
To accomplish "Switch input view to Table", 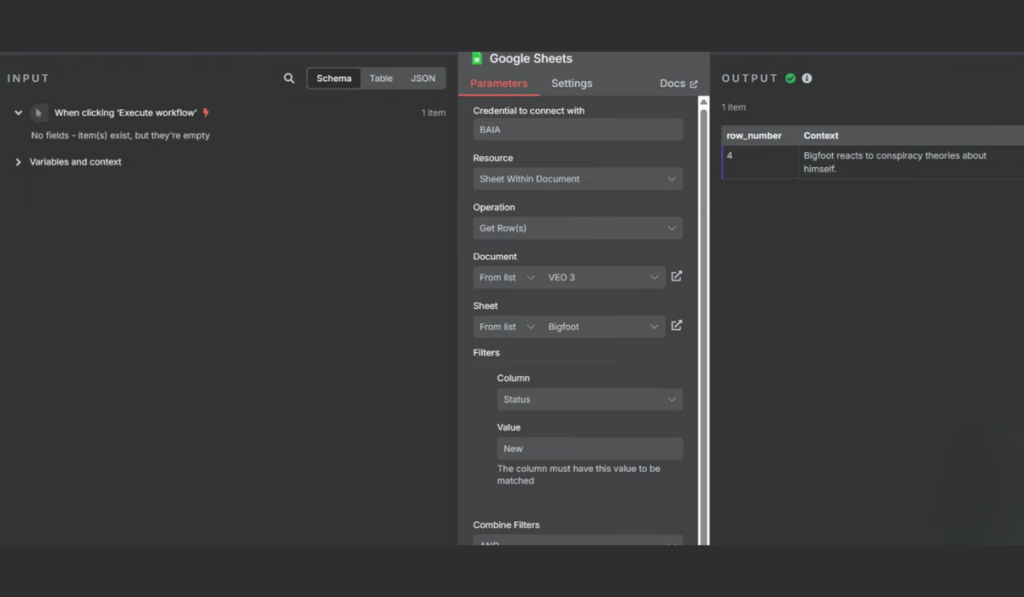I will pos(381,77).
